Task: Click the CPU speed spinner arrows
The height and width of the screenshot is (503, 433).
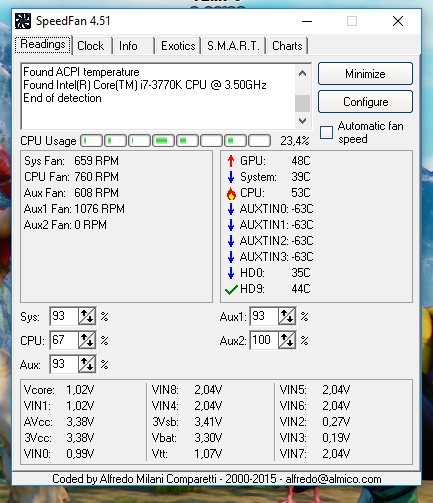Action: tap(87, 340)
